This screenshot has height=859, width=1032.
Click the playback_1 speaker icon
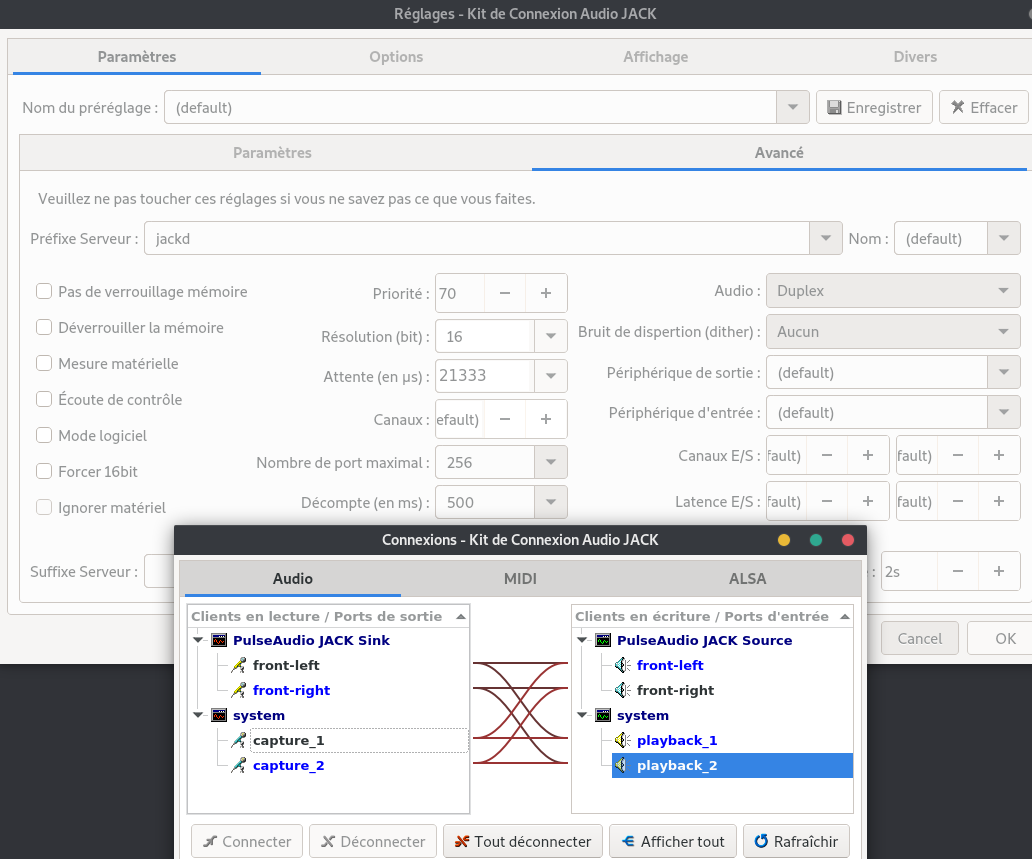(x=622, y=740)
